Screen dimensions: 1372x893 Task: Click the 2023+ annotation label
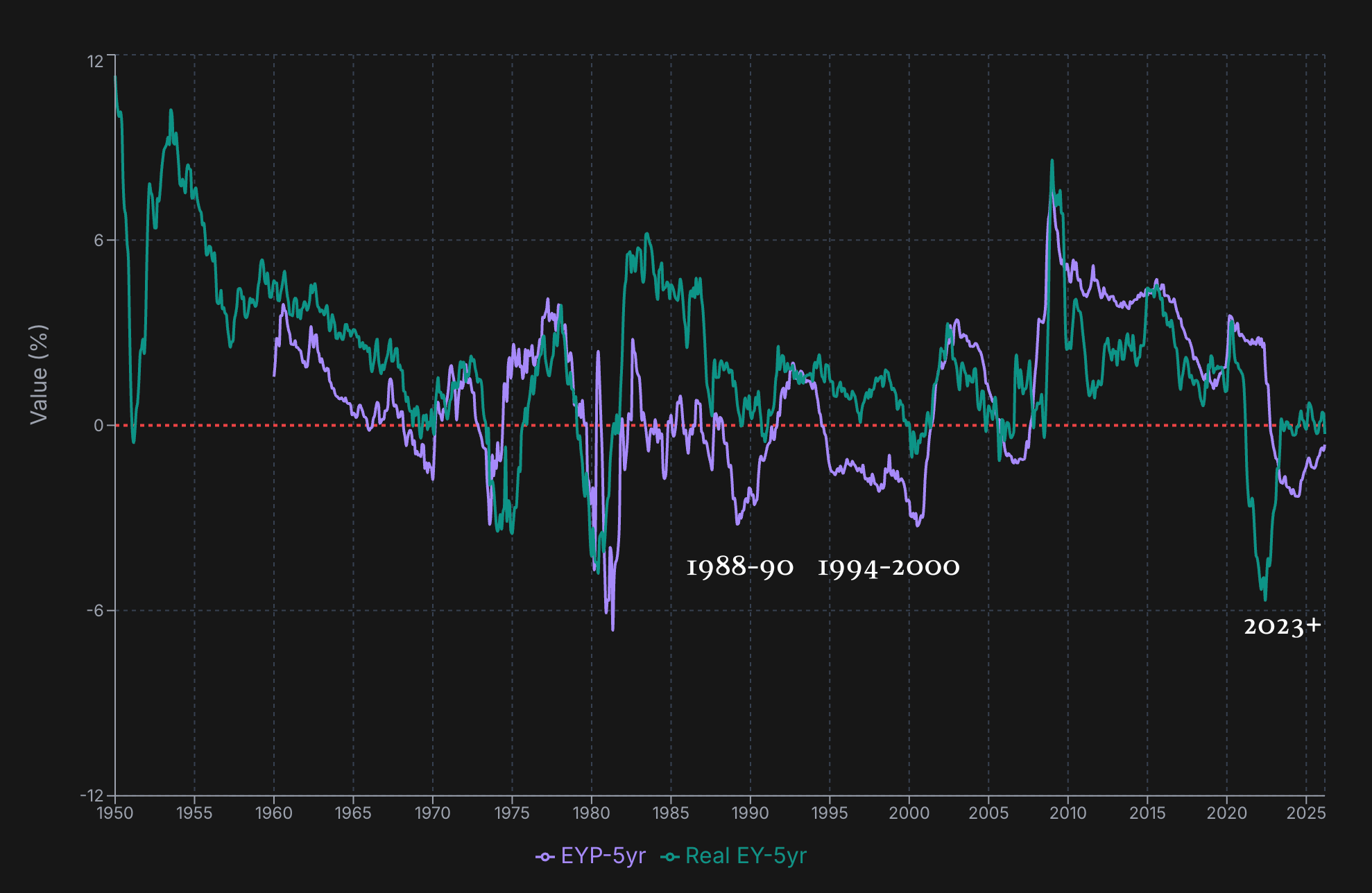(1283, 626)
